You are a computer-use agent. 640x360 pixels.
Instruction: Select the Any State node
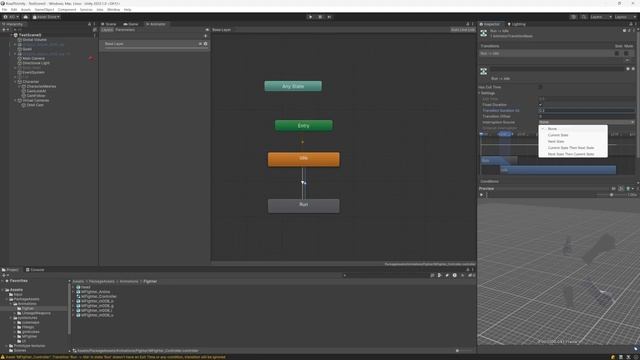(293, 86)
